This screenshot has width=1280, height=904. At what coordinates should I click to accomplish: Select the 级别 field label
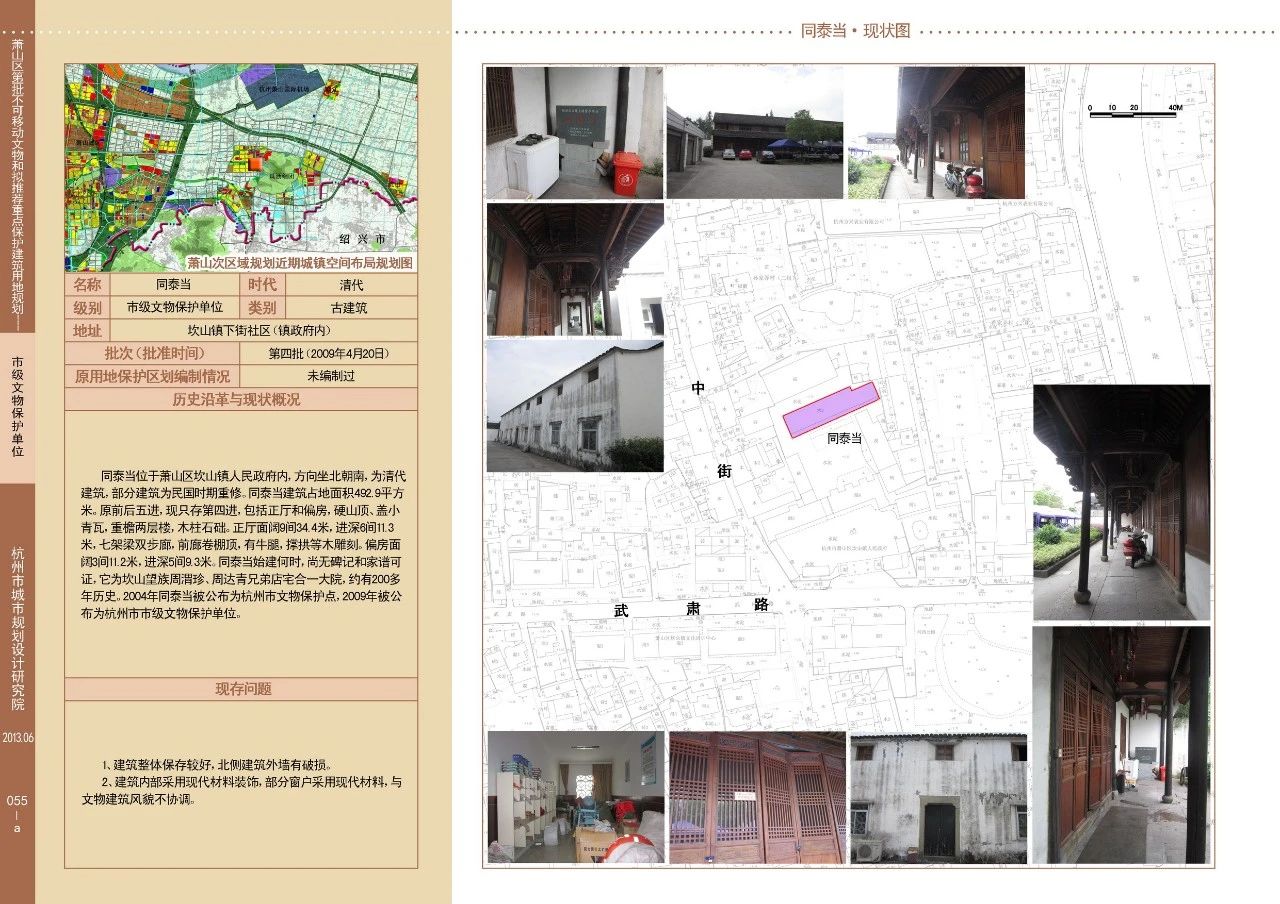87,307
